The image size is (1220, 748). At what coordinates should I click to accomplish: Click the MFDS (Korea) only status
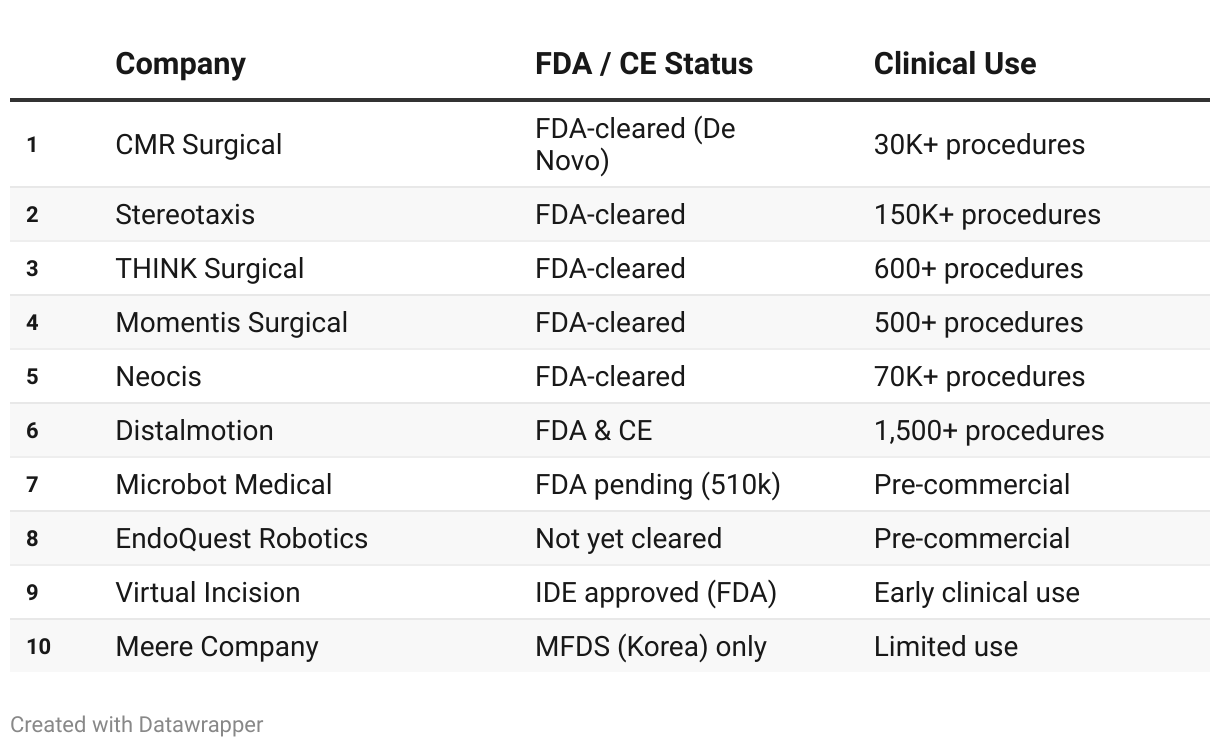coord(651,647)
